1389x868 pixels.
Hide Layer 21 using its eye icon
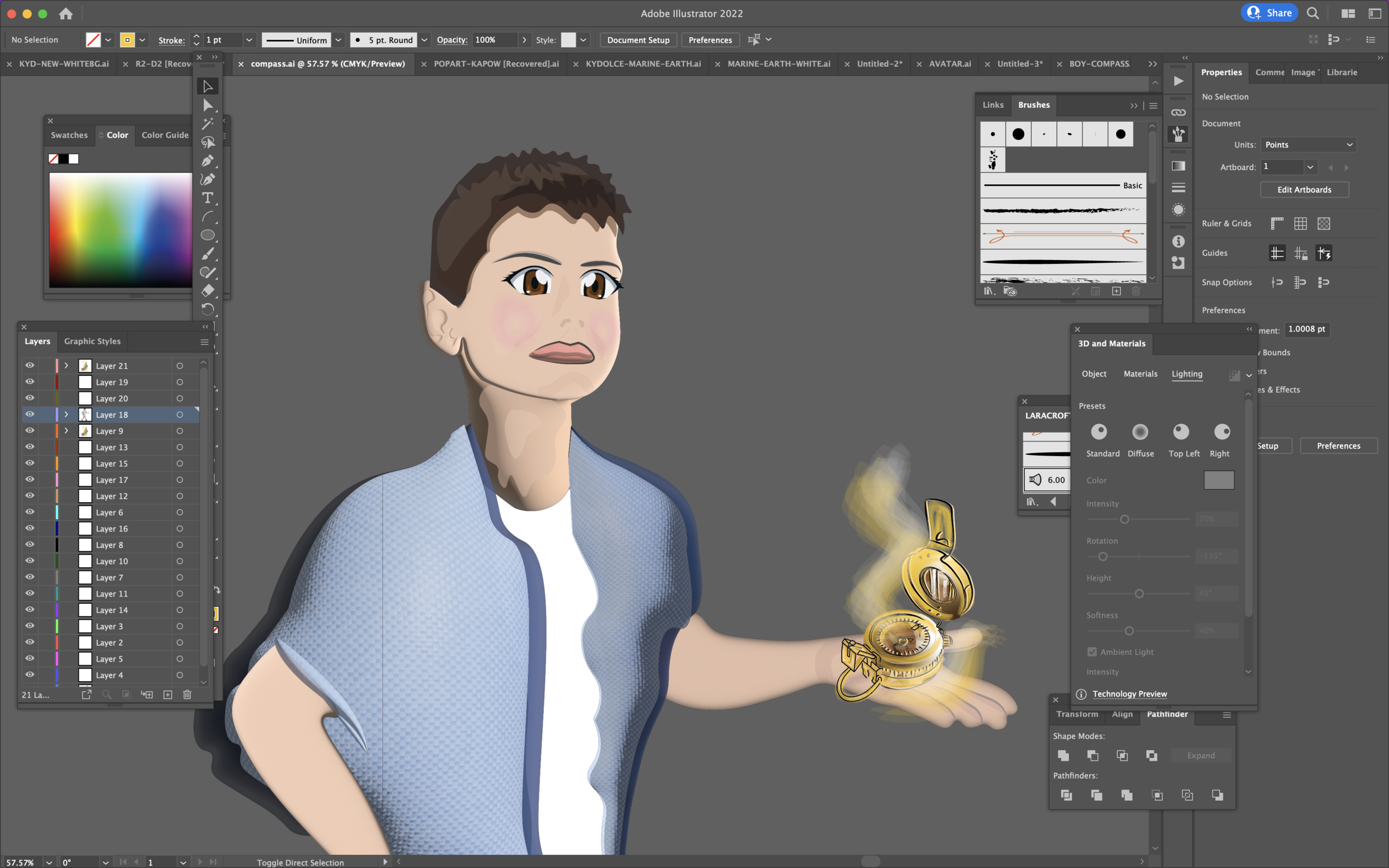click(x=29, y=365)
